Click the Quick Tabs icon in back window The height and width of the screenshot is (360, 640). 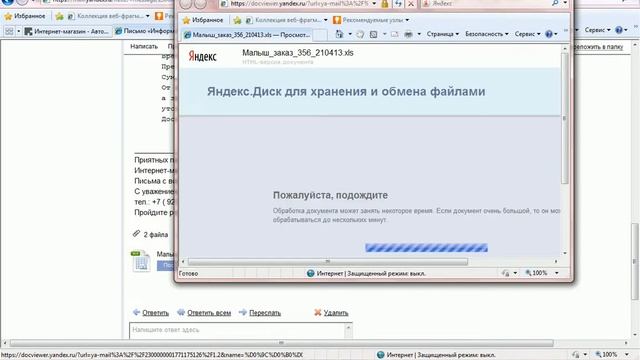[x=9, y=31]
